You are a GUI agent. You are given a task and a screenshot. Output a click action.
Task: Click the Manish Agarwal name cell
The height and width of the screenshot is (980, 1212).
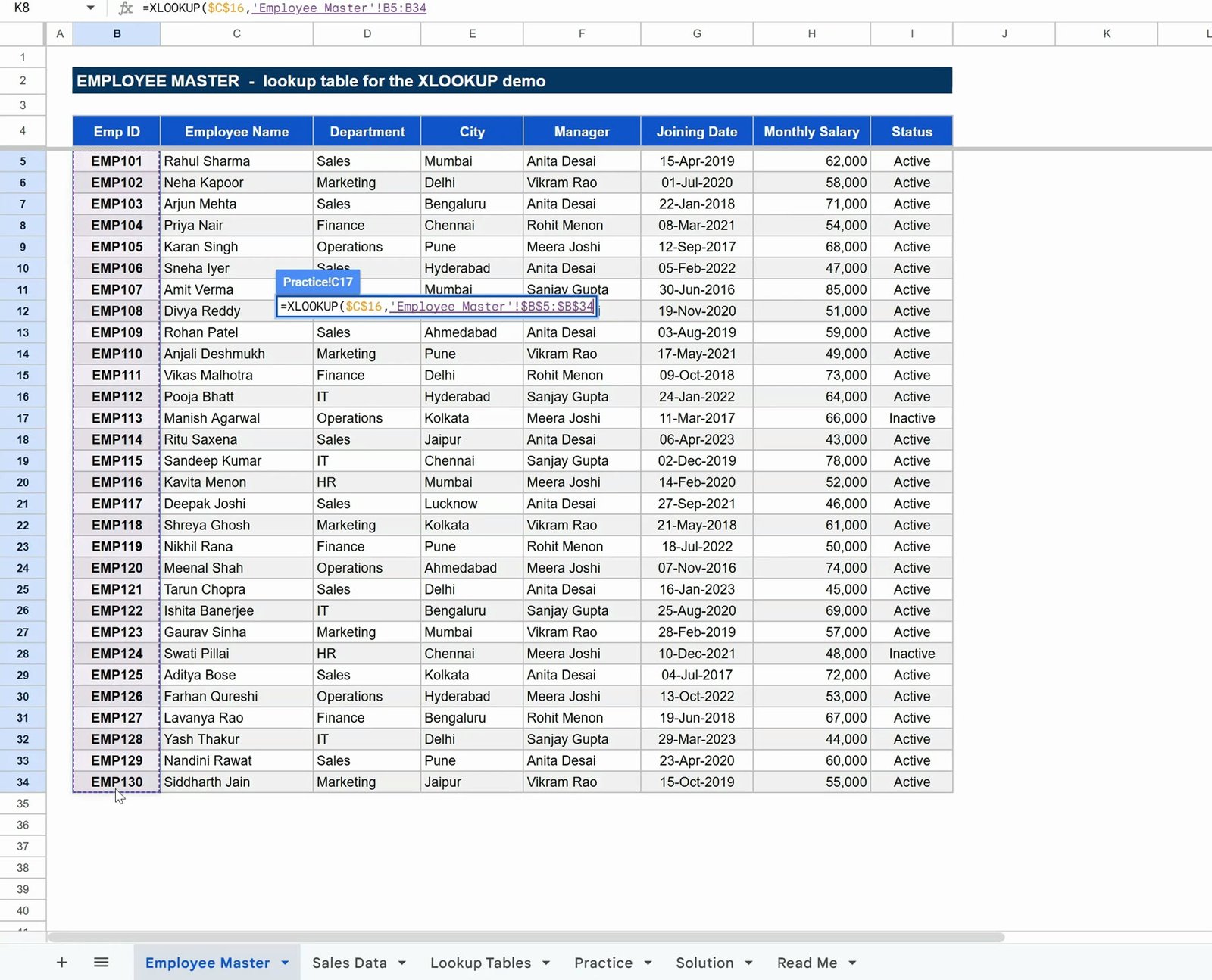[236, 418]
